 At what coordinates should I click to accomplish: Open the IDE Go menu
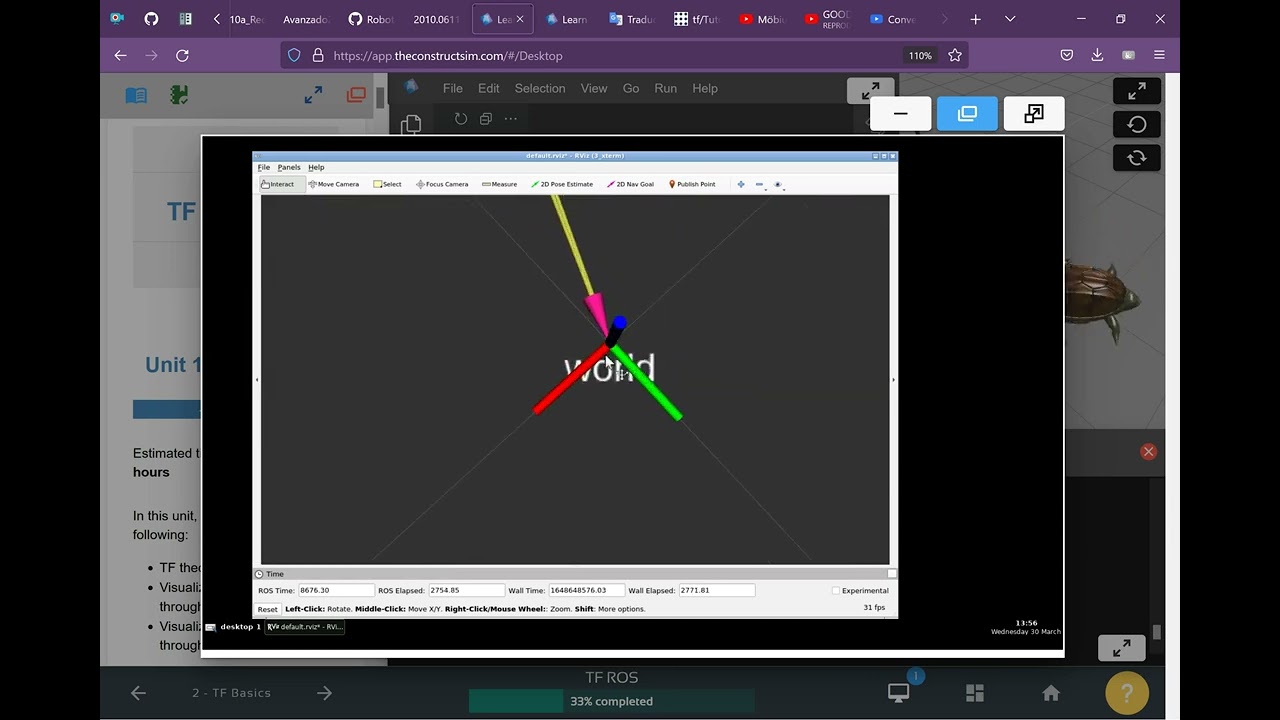coord(631,88)
